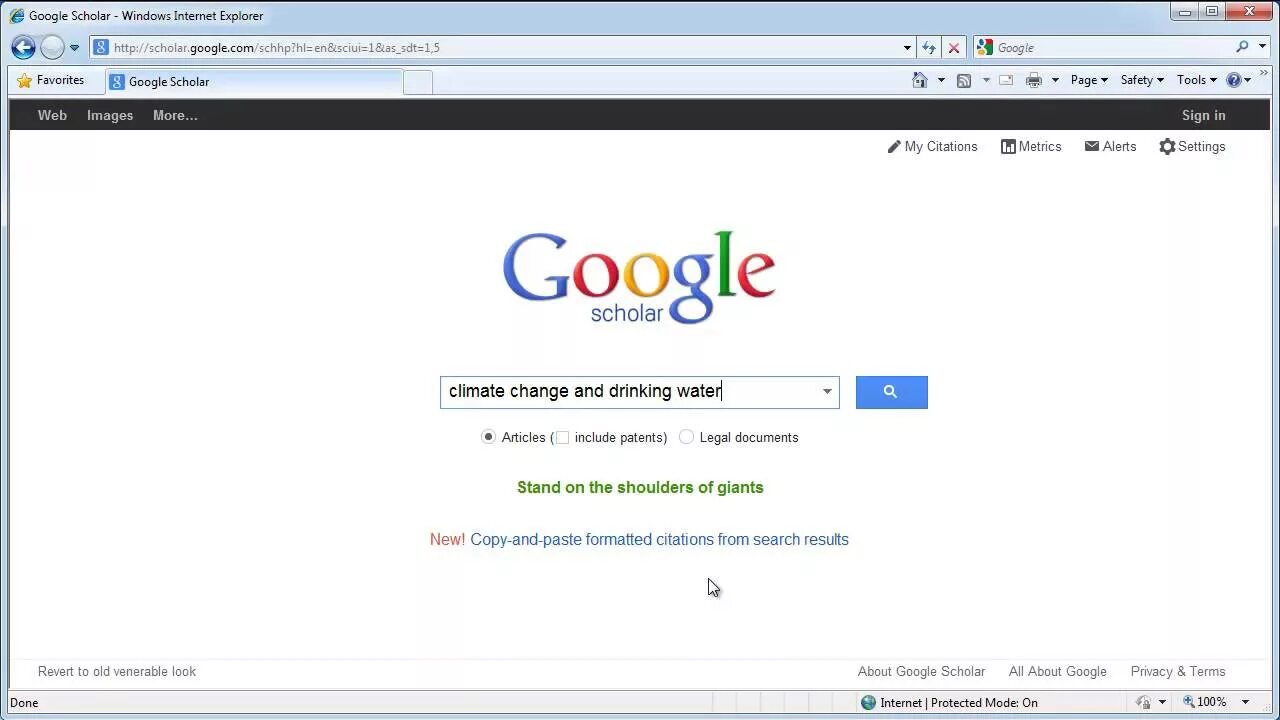This screenshot has height=720, width=1280.
Task: Open the Copy-and-paste formatted citations link
Action: (x=659, y=539)
